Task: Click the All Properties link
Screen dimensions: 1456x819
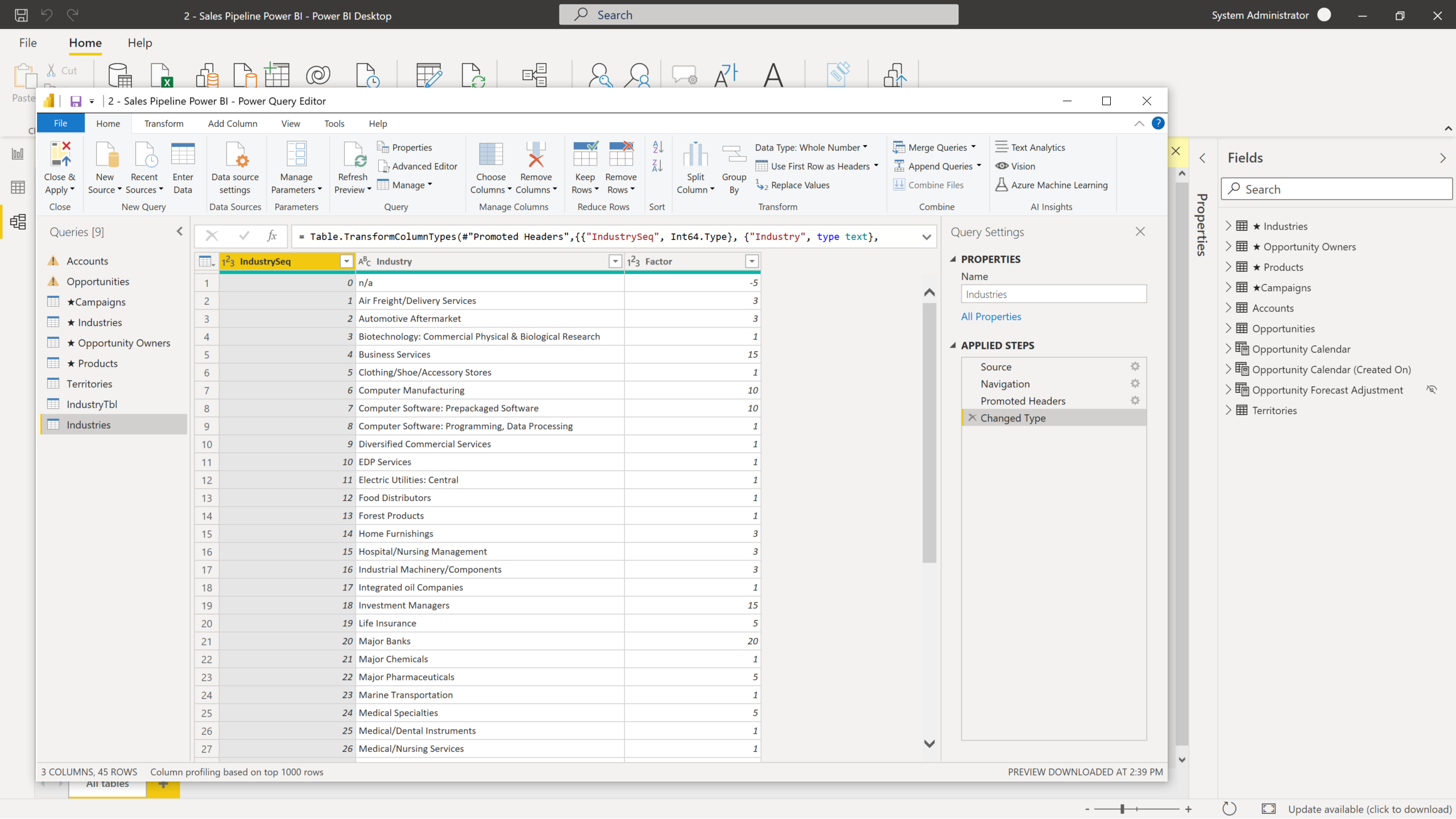Action: (x=990, y=316)
